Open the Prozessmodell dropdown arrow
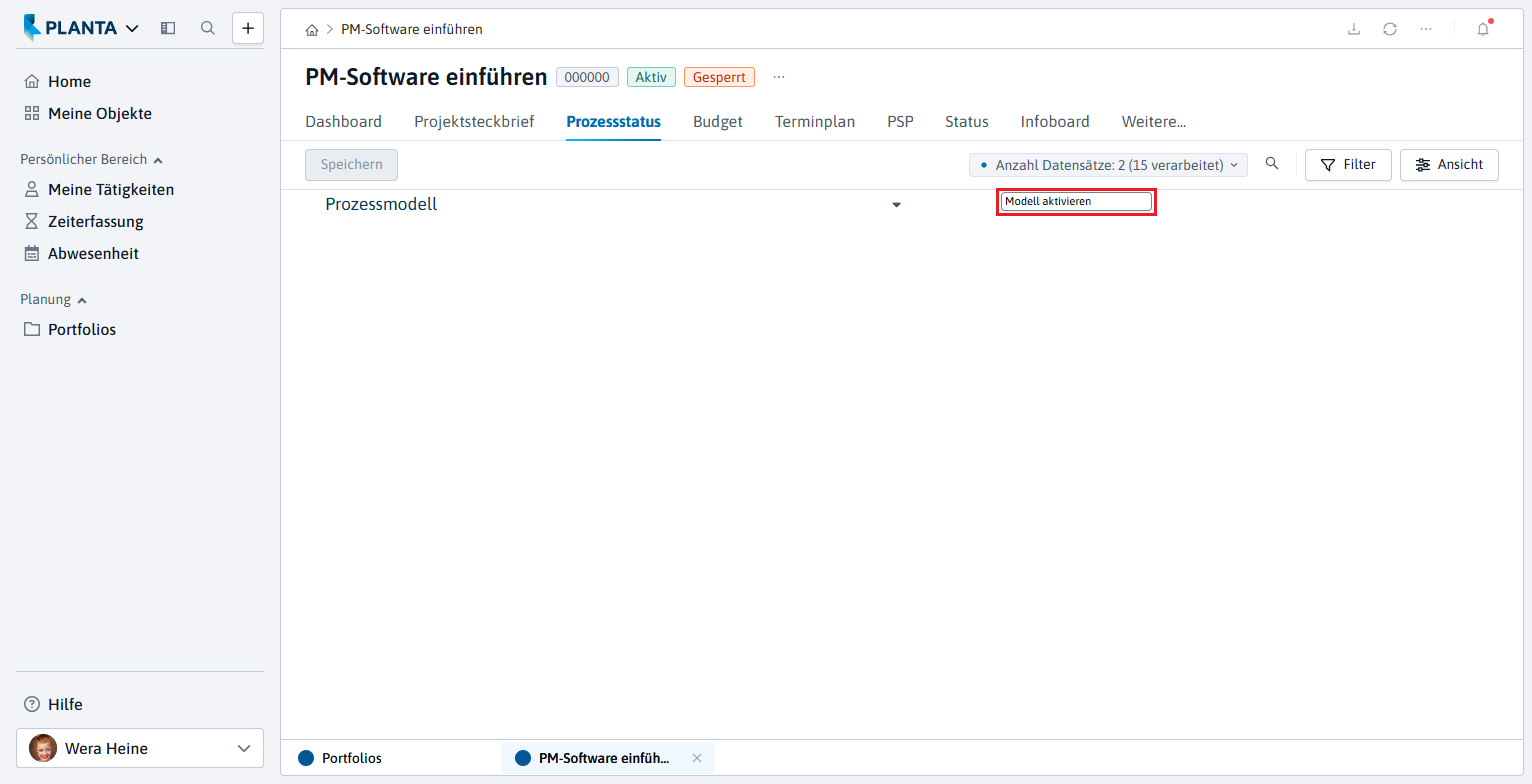The image size is (1532, 784). [896, 205]
